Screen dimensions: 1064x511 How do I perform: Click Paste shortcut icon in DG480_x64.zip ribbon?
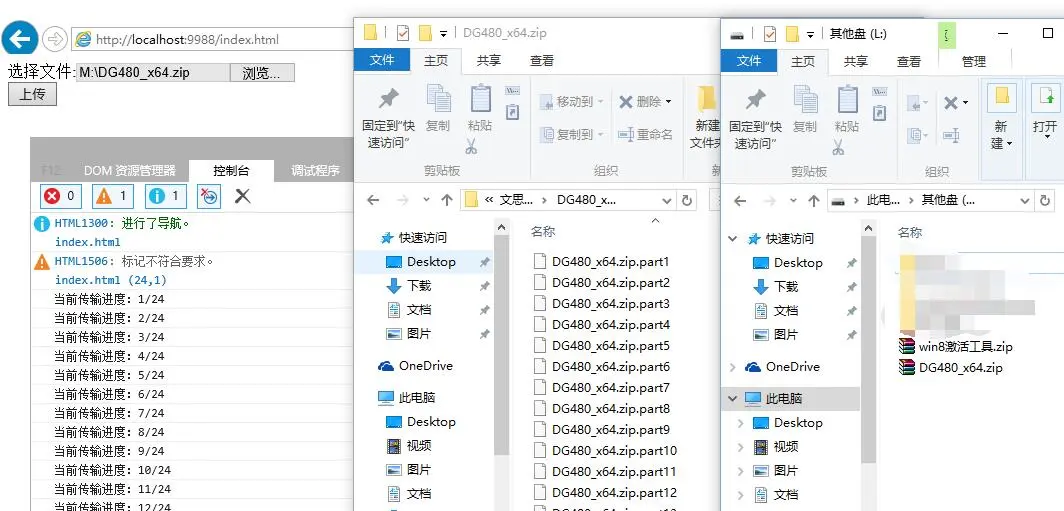[x=513, y=112]
